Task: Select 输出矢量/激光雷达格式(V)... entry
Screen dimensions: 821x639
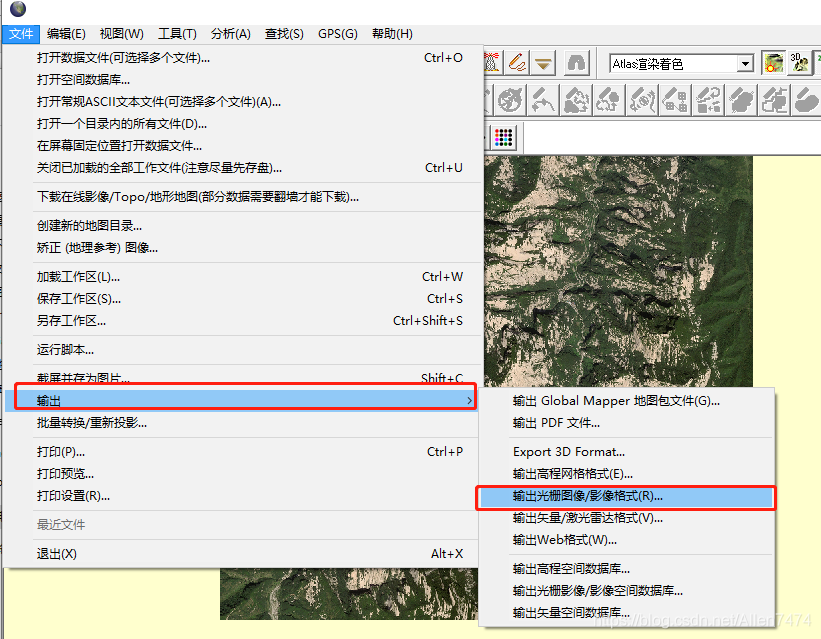Action: point(587,518)
